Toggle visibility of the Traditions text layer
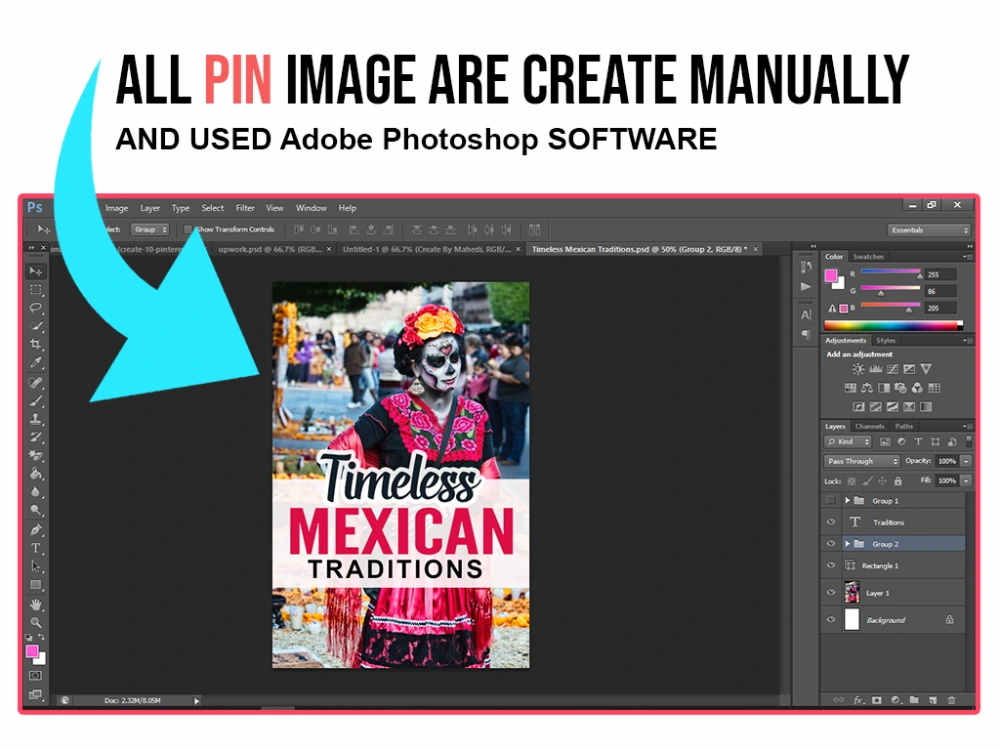1000x750 pixels. (831, 522)
